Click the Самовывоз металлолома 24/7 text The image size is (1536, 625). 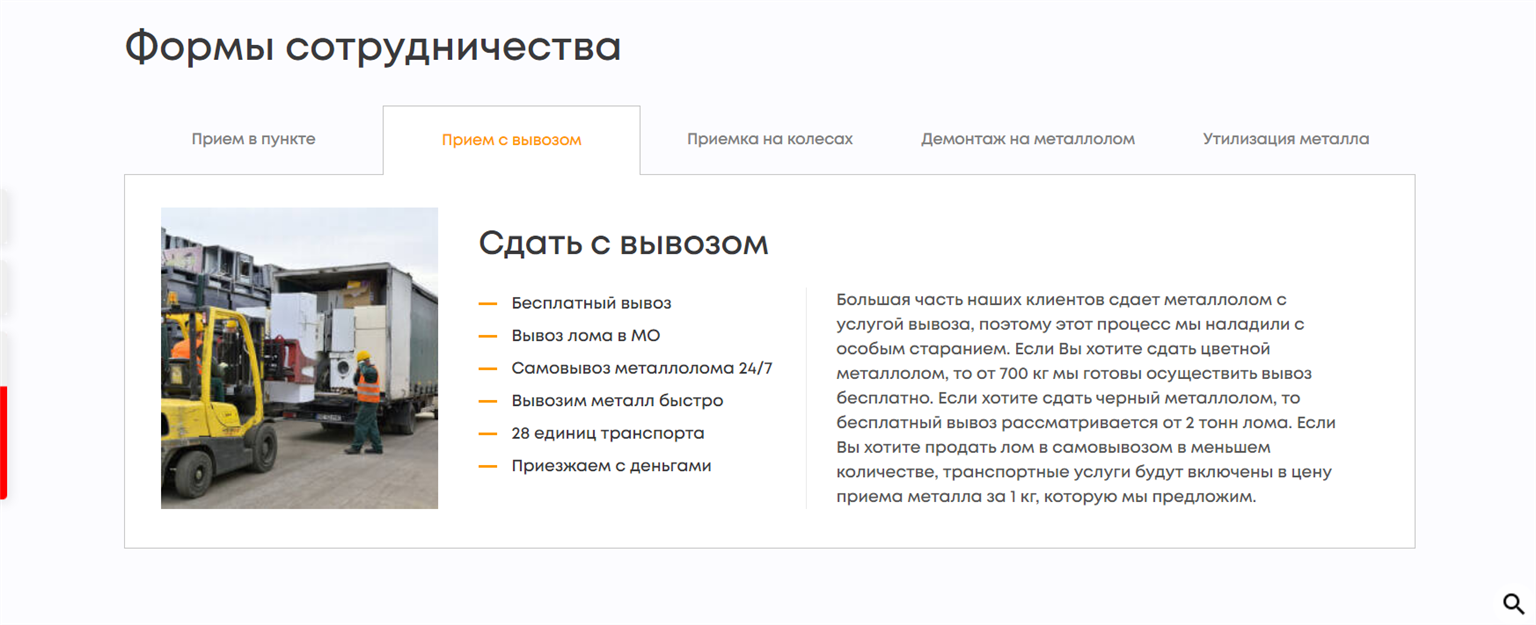pos(641,368)
